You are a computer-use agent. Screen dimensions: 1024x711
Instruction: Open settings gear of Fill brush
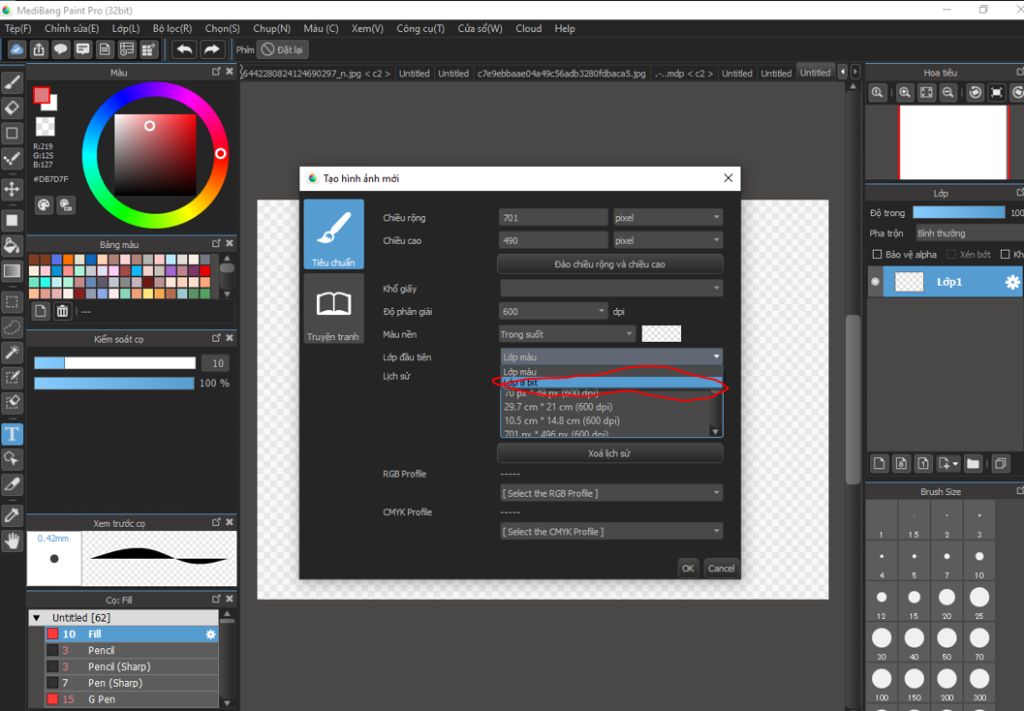210,634
